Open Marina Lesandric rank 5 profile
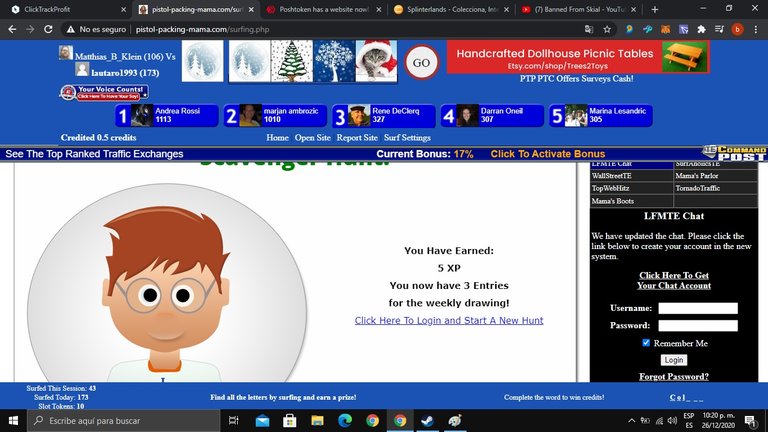Viewport: 768px width, 432px height. click(x=601, y=116)
